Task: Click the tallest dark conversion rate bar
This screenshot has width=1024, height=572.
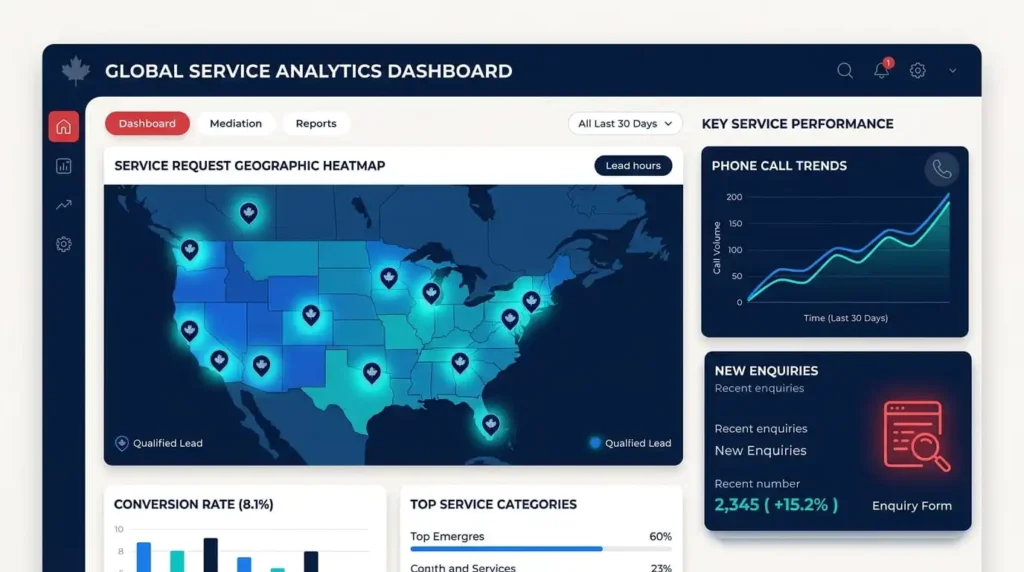Action: 210,555
